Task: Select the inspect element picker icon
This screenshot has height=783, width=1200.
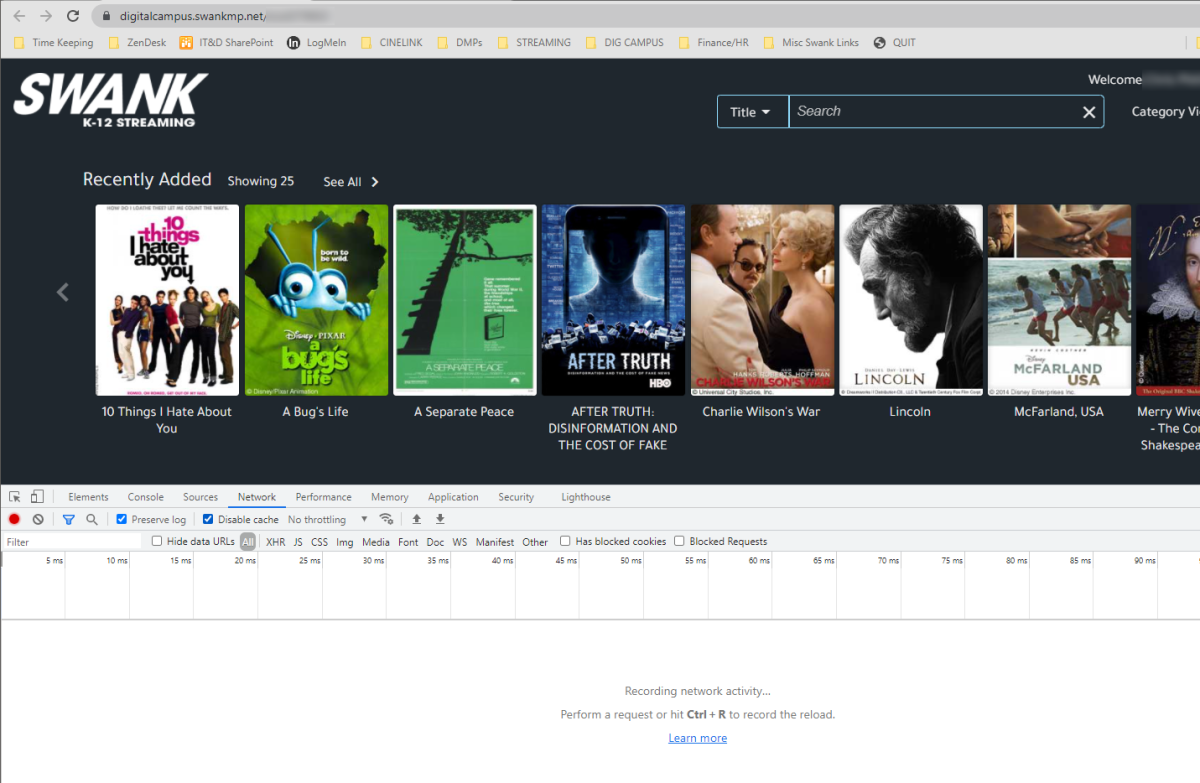Action: coord(15,497)
